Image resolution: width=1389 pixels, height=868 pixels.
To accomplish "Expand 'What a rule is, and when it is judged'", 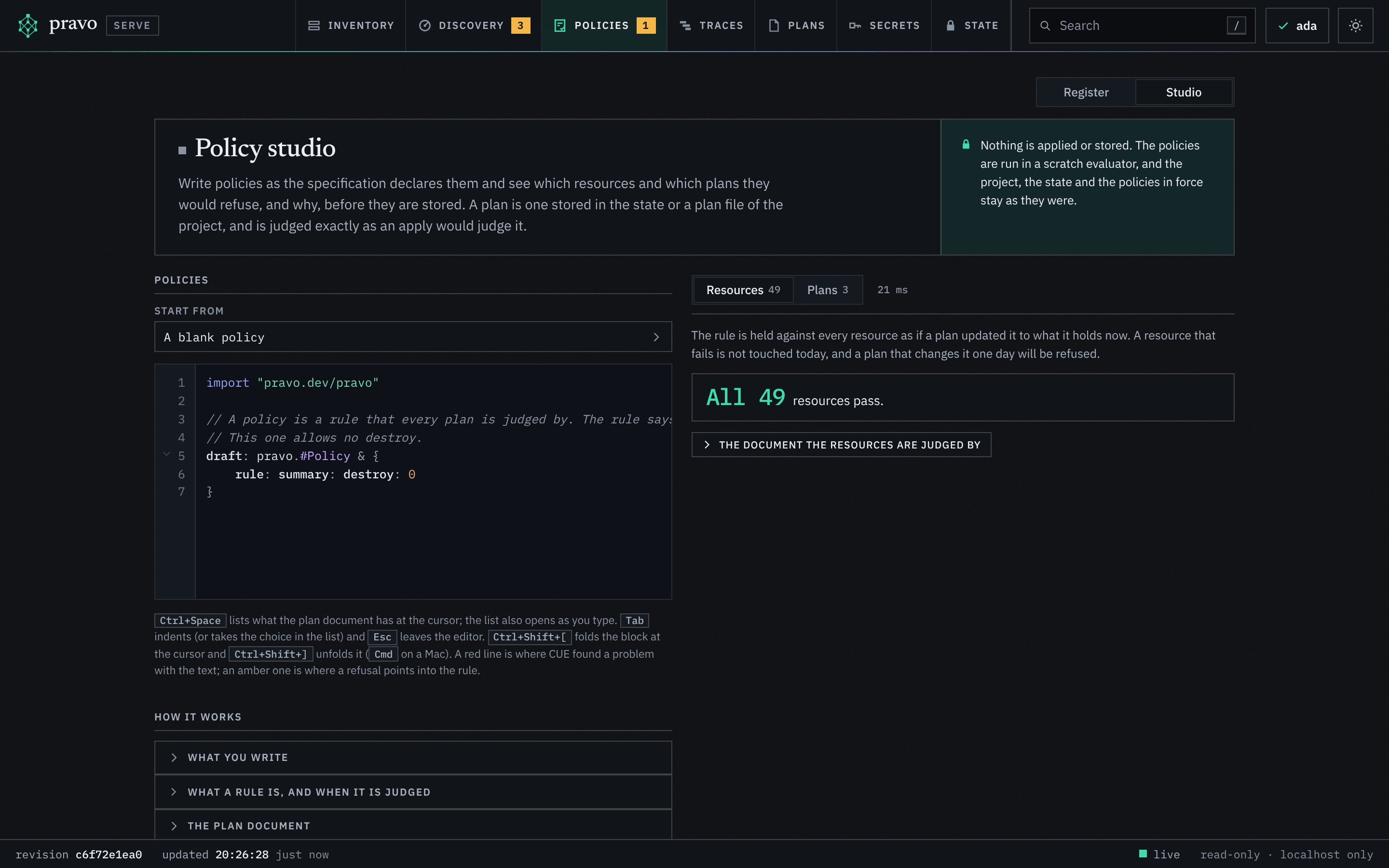I will point(413,792).
